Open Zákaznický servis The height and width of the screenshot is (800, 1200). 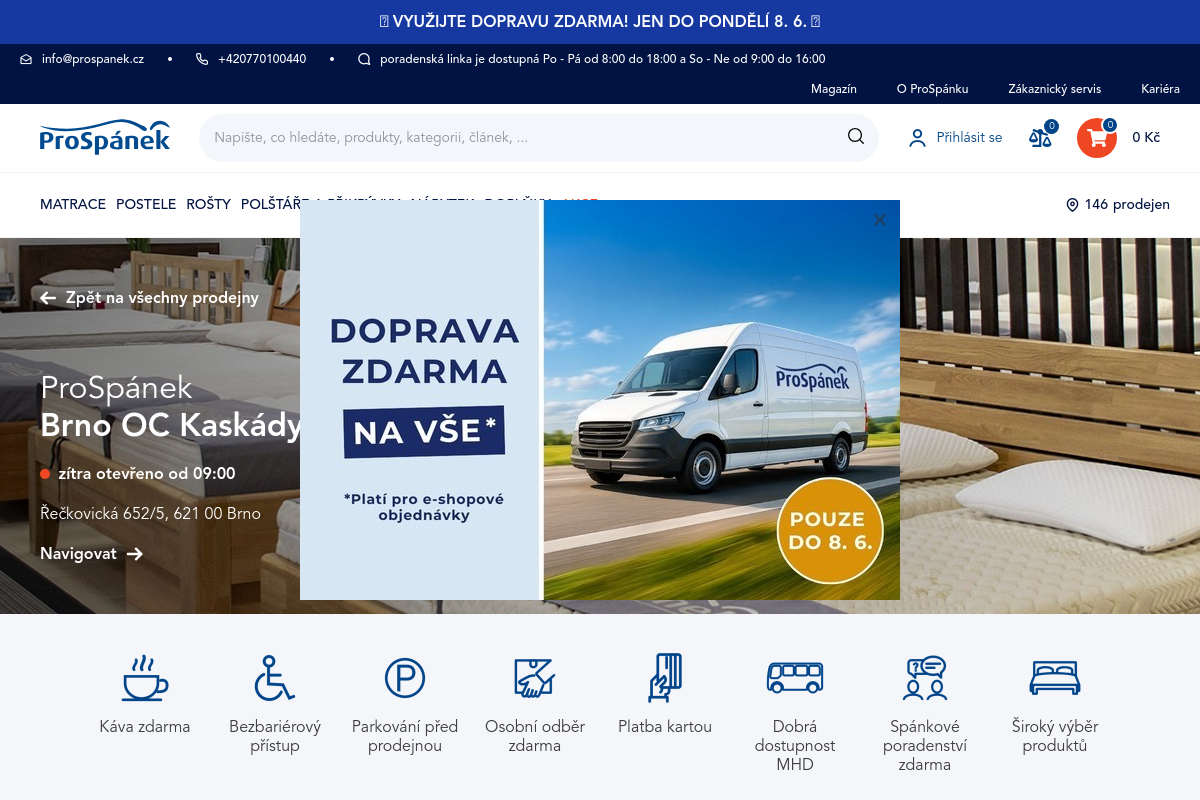tap(1055, 89)
